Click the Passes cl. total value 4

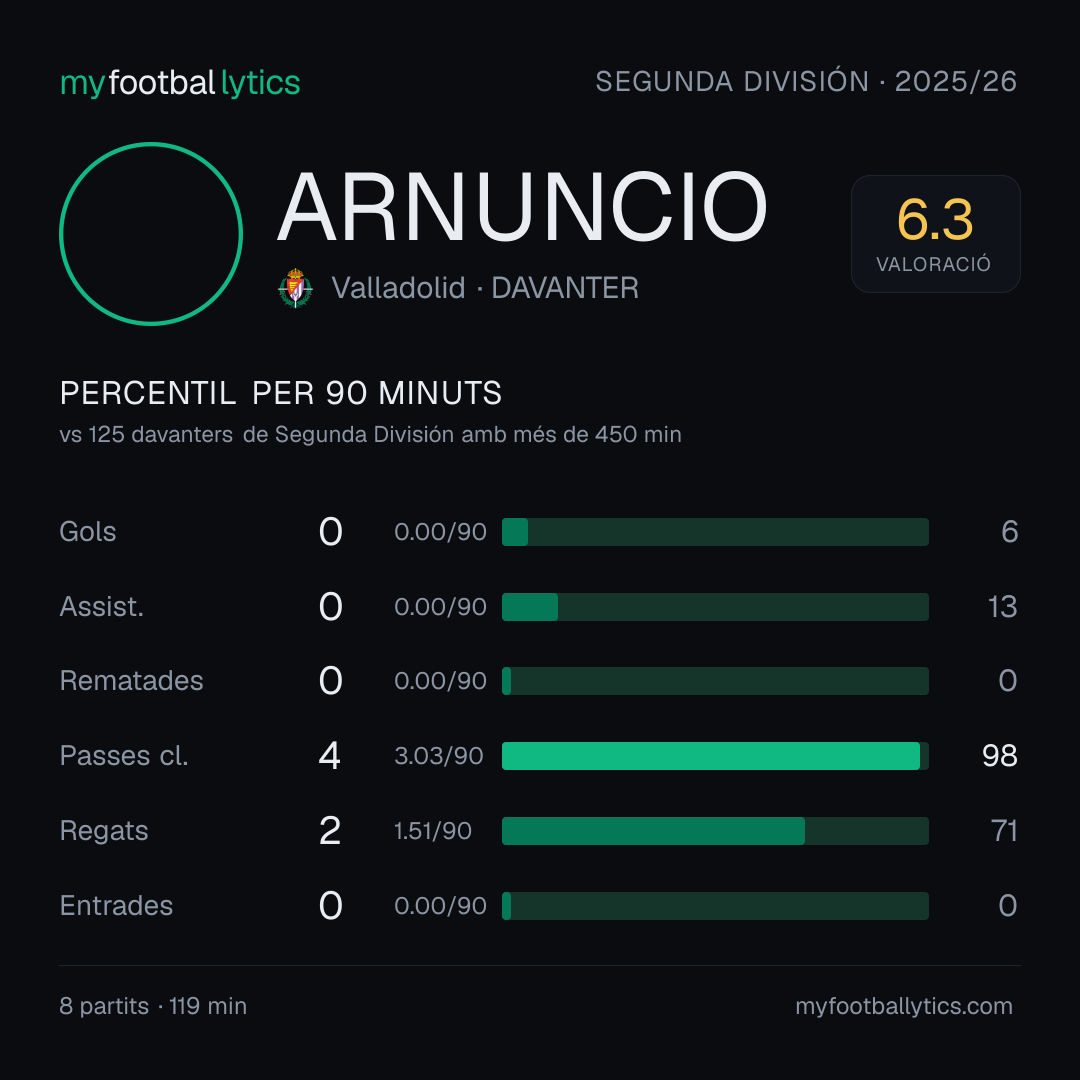330,756
